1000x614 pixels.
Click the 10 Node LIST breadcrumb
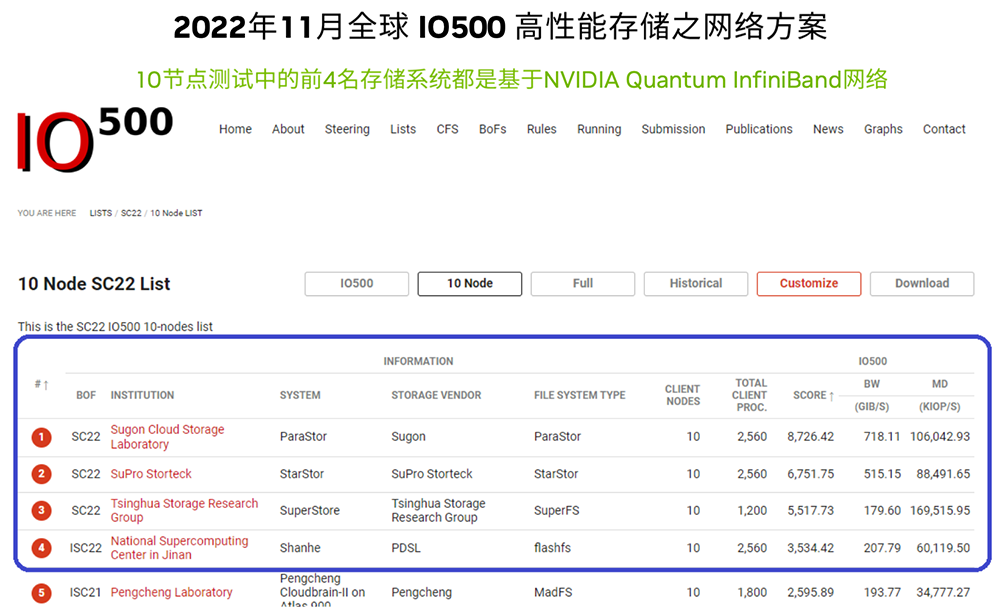coord(176,213)
